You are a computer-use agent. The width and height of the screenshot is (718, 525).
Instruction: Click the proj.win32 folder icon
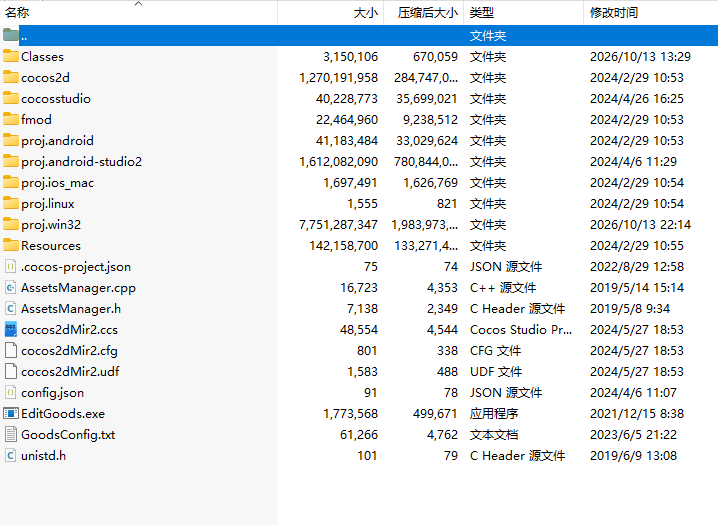(11, 225)
